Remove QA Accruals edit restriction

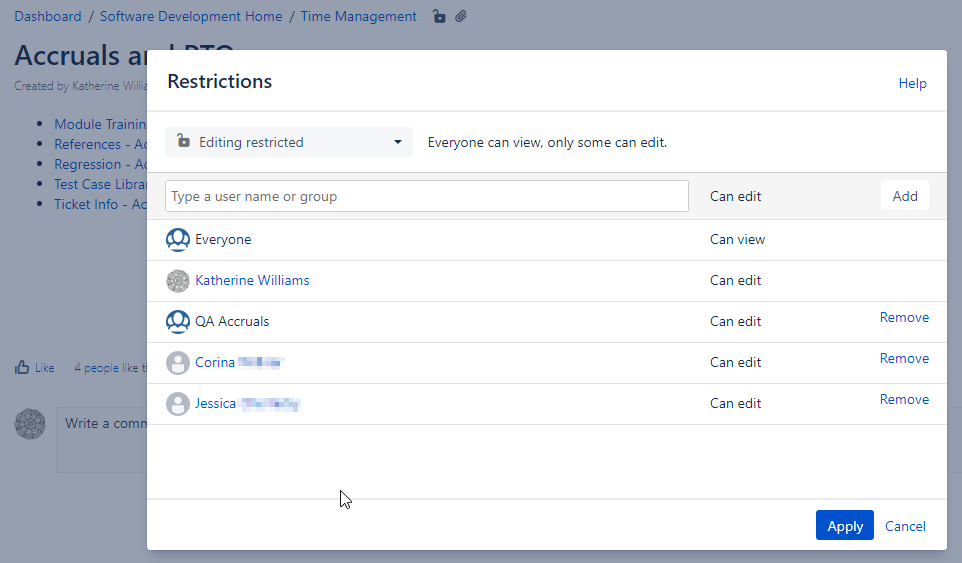tap(904, 318)
